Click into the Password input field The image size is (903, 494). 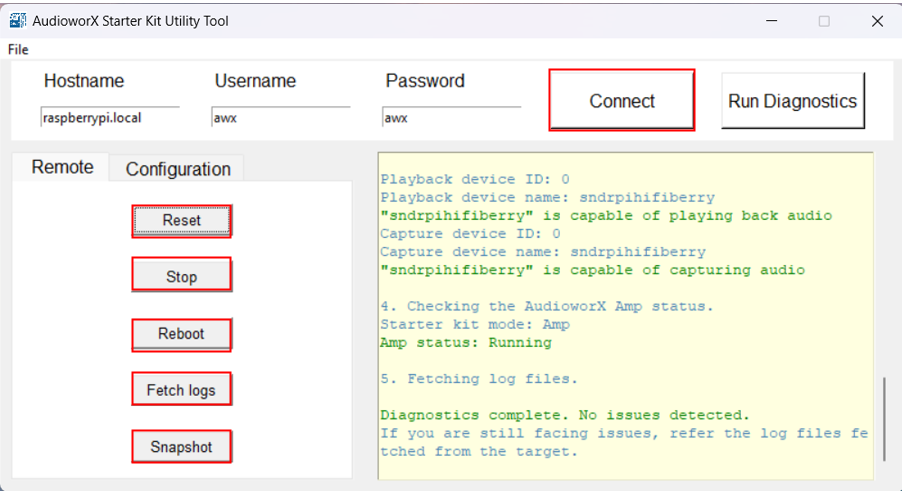click(x=451, y=117)
